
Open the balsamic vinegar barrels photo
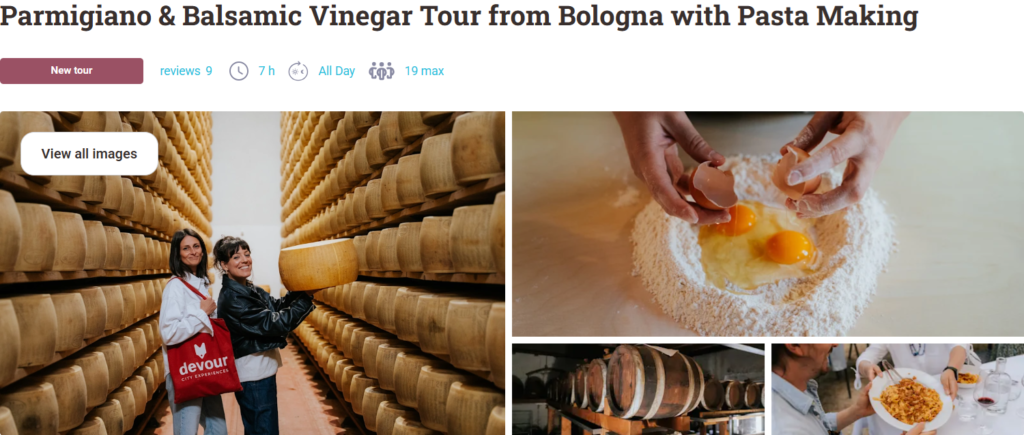click(x=638, y=389)
